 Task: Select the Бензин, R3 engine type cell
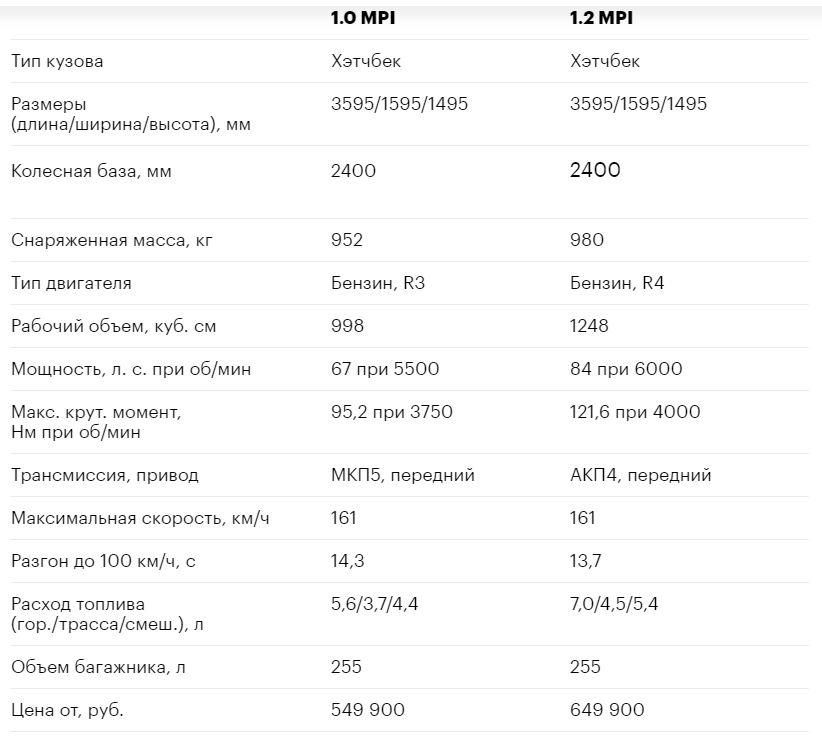[x=378, y=283]
